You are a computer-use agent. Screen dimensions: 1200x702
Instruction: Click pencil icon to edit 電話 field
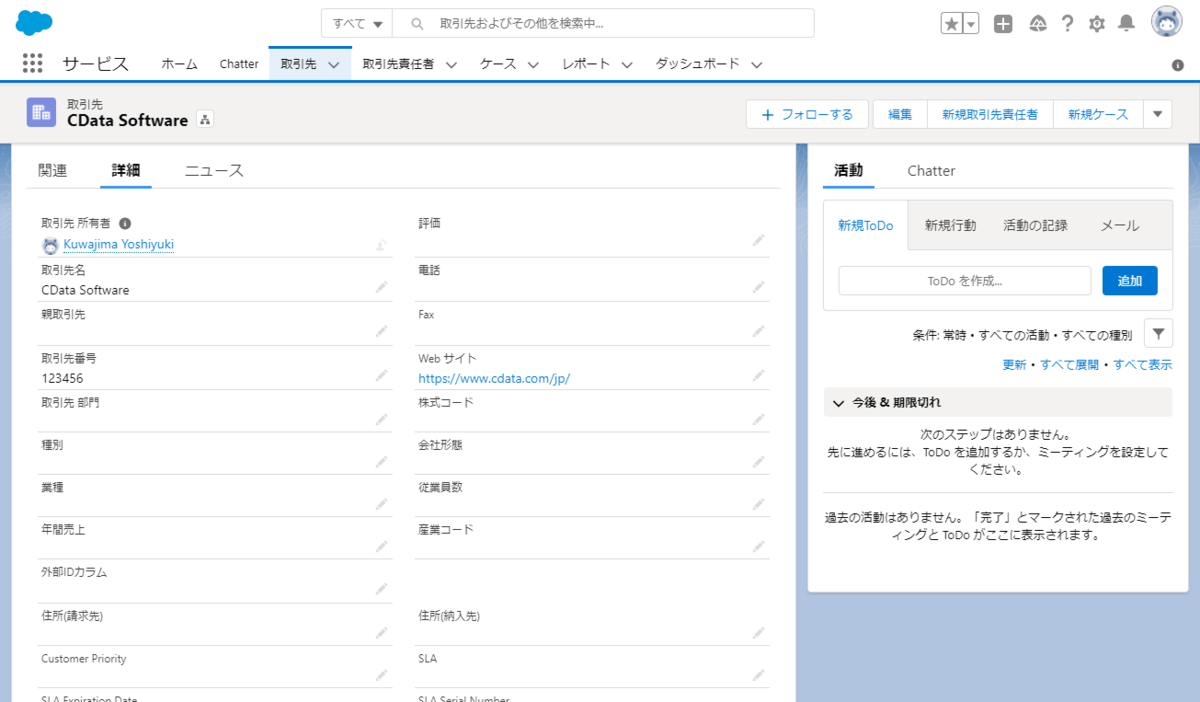[x=759, y=286]
